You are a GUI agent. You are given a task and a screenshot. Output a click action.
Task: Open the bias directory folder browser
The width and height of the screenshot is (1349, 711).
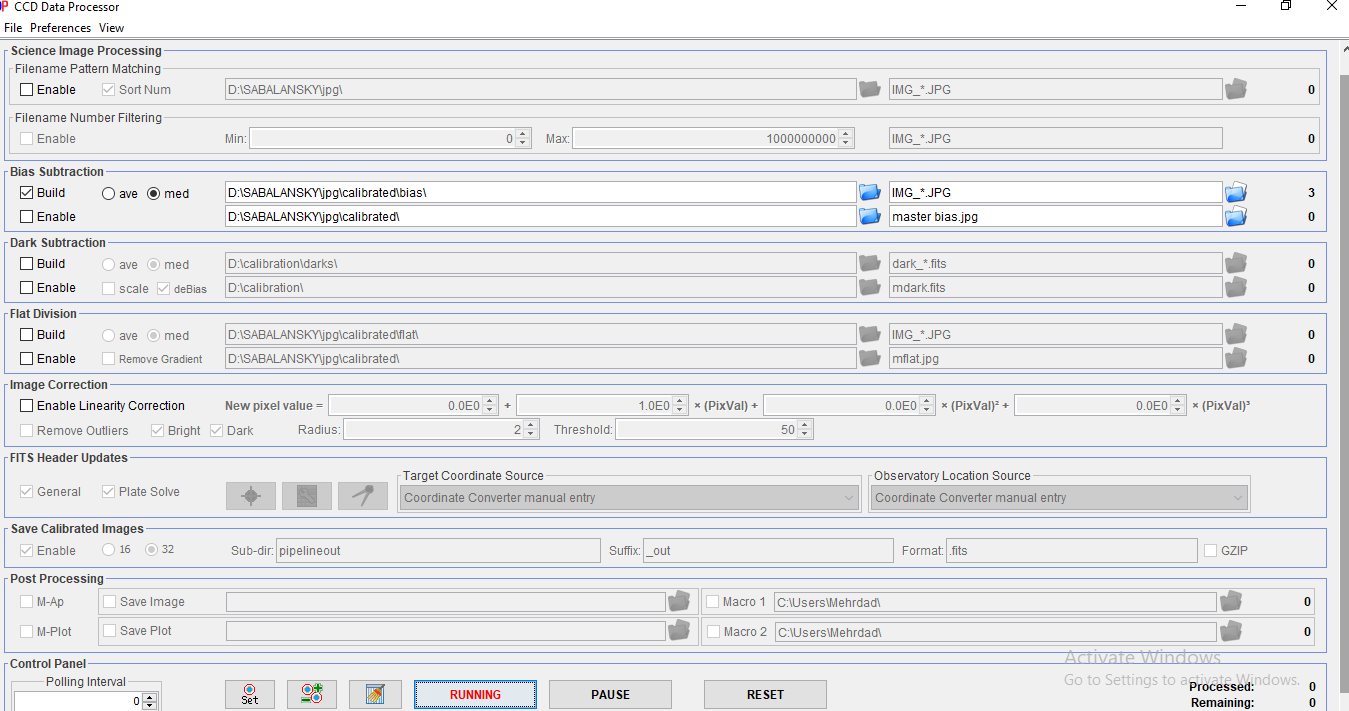click(x=870, y=192)
